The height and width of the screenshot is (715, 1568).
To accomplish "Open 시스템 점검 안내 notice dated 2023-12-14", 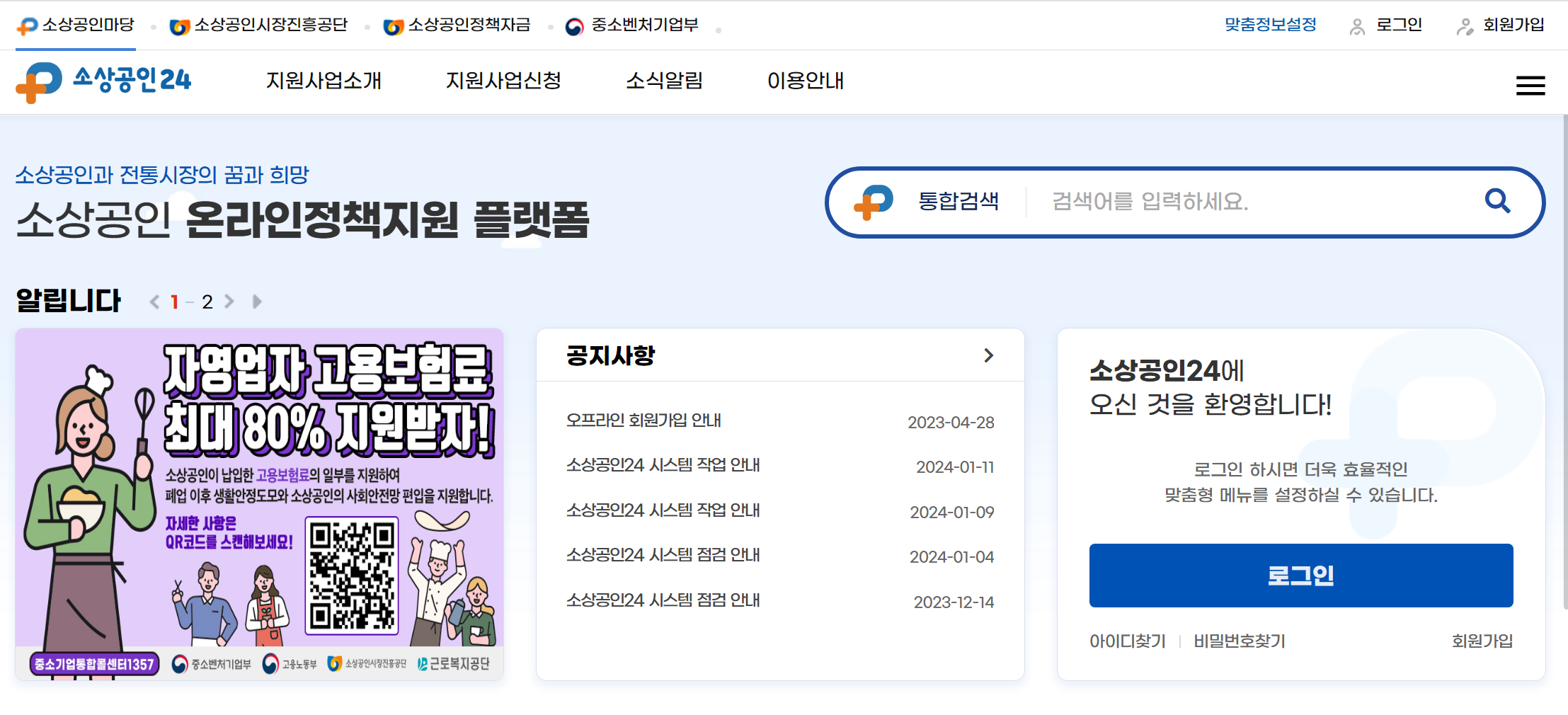I will 663,600.
